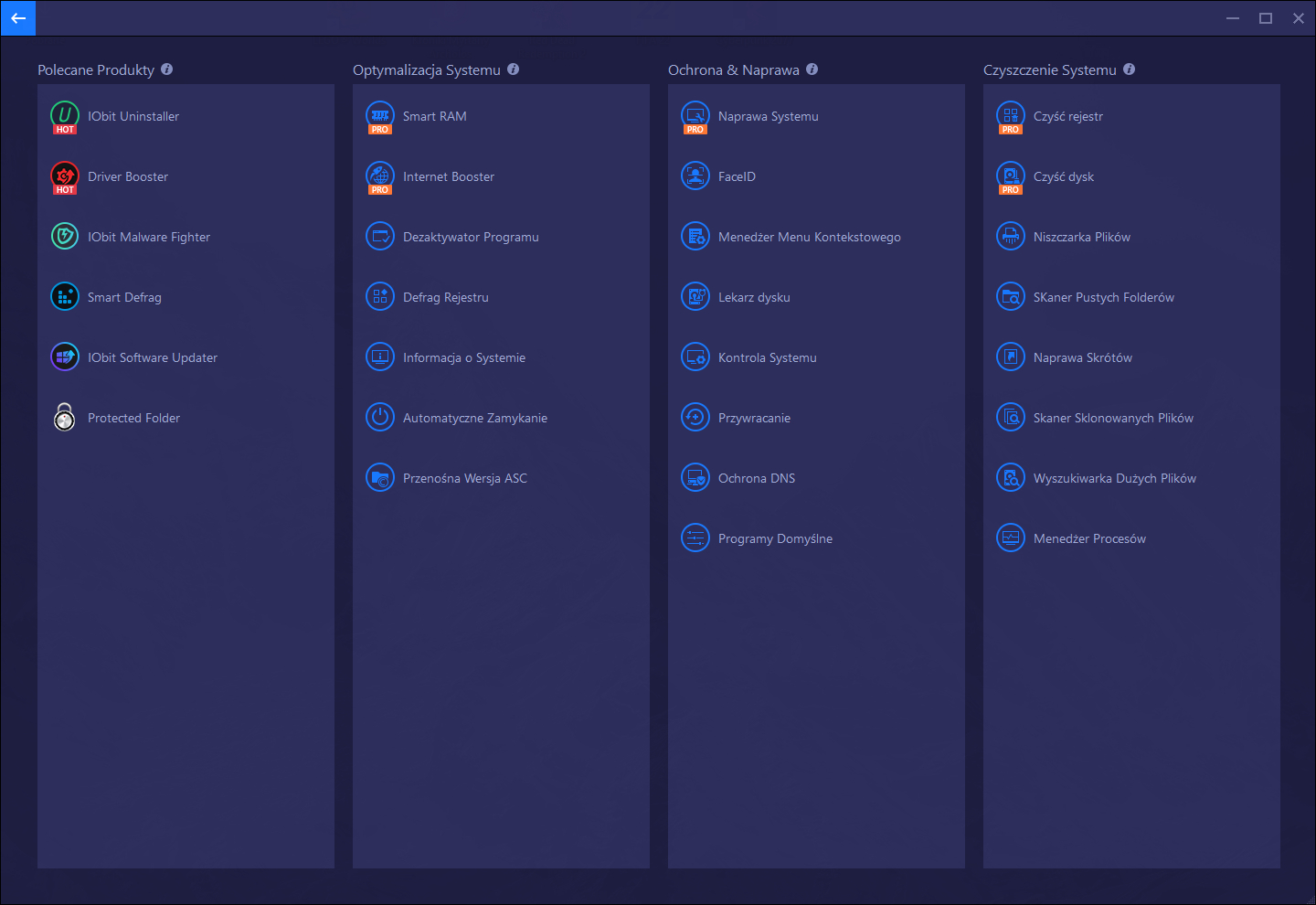Open IObit Malware Fighter icon
Image resolution: width=1316 pixels, height=905 pixels.
tap(65, 236)
